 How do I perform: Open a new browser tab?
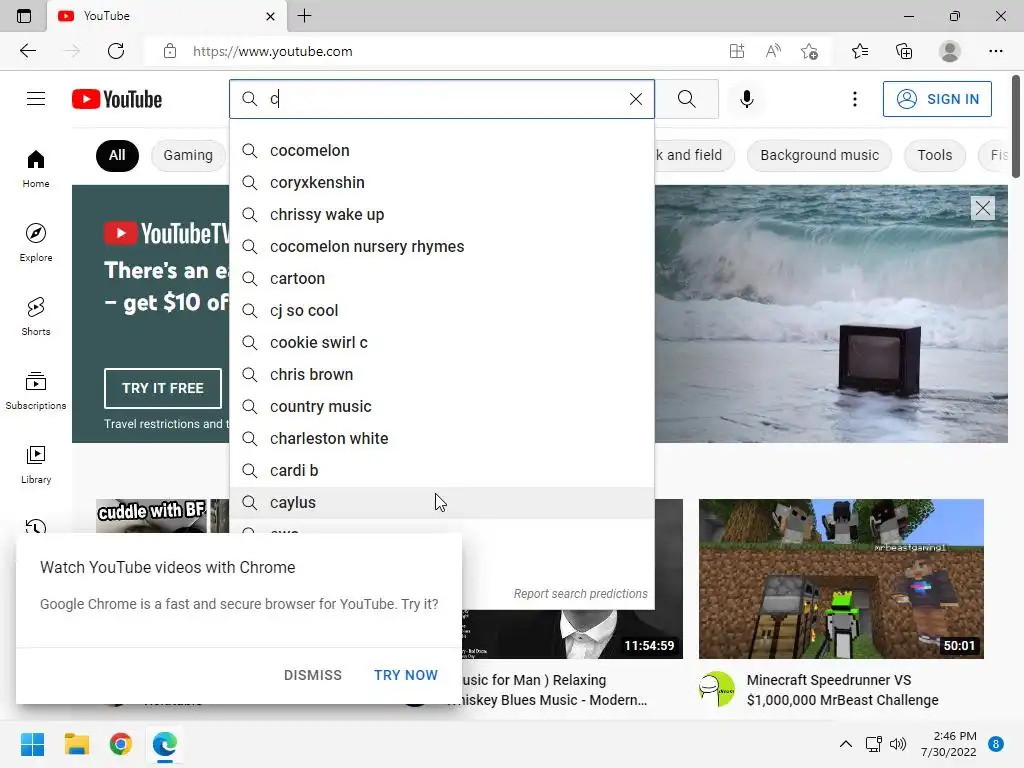304,16
